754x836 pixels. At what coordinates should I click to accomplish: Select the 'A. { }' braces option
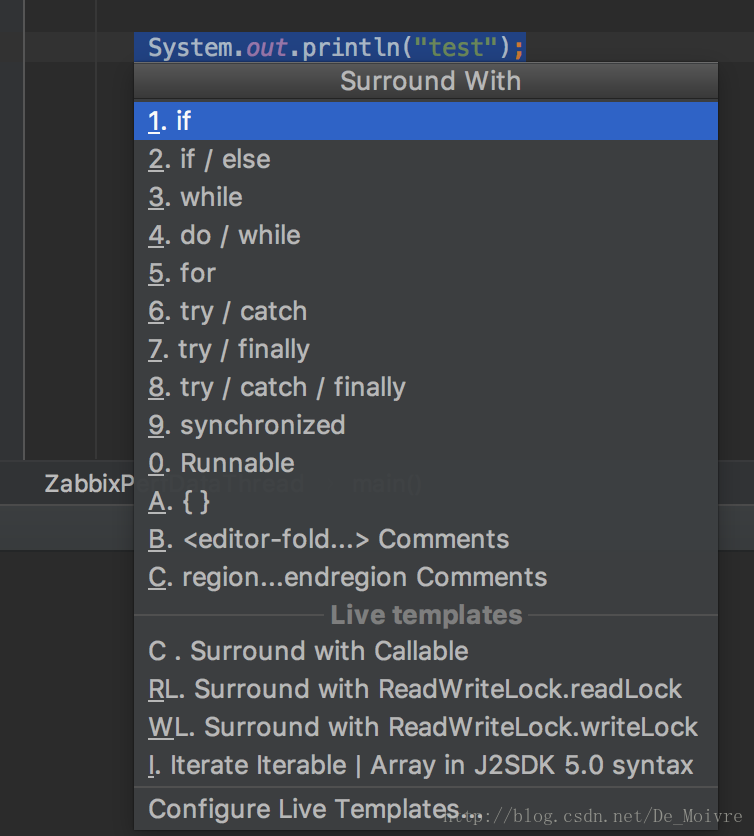pos(426,502)
